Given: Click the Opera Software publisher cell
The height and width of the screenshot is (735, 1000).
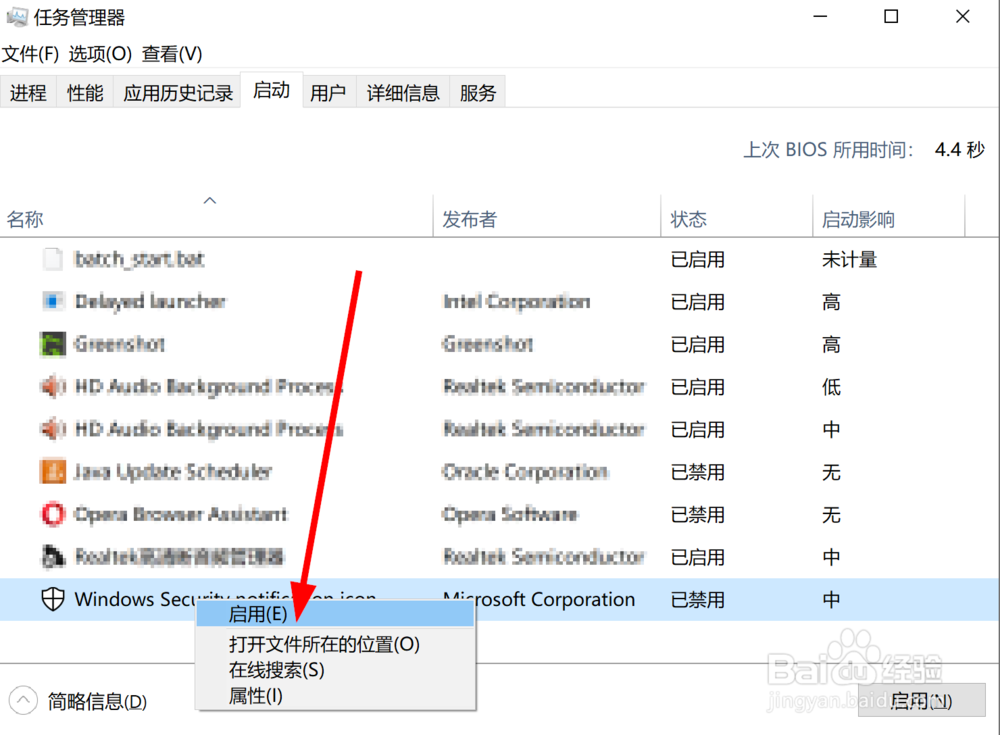Looking at the screenshot, I should (x=510, y=514).
